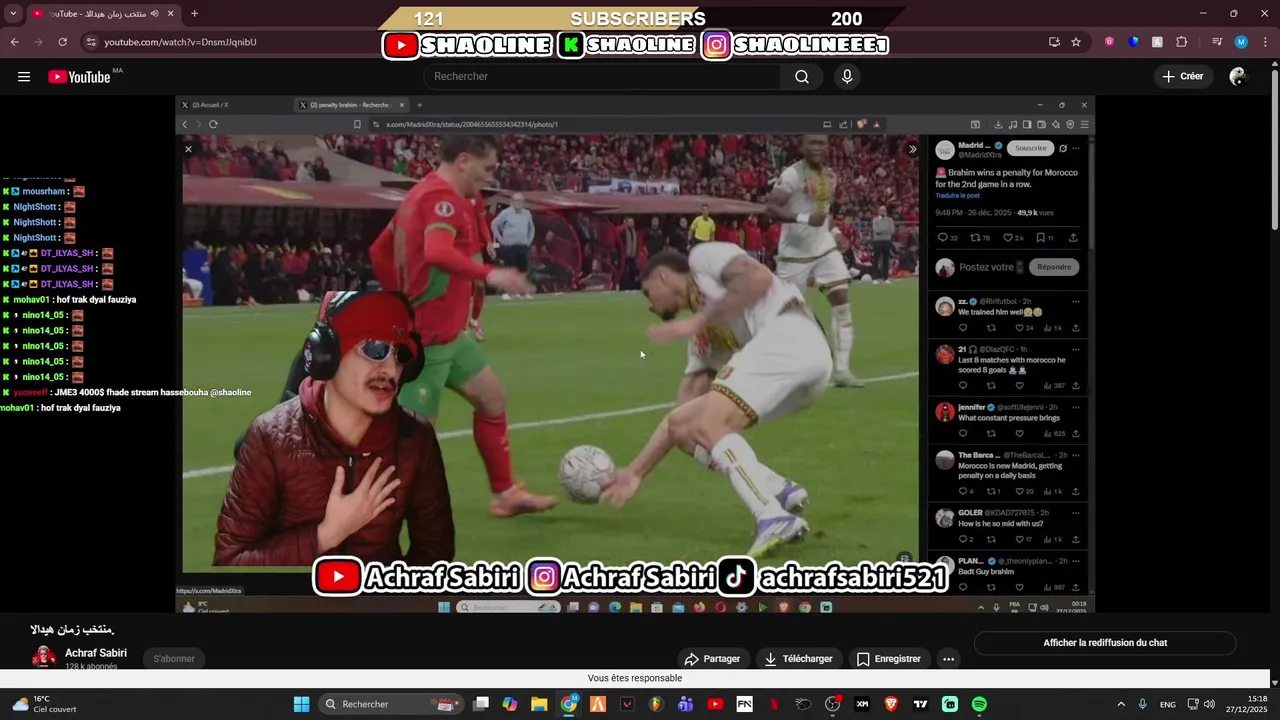The image size is (1280, 720).
Task: Open the FN app on the taskbar
Action: click(x=744, y=704)
